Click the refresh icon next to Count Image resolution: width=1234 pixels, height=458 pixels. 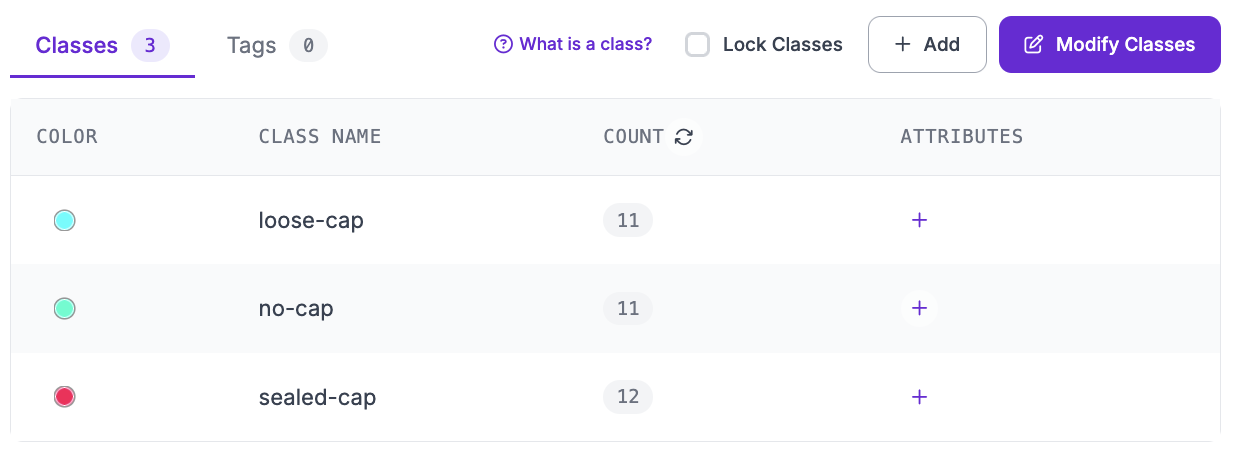click(684, 137)
